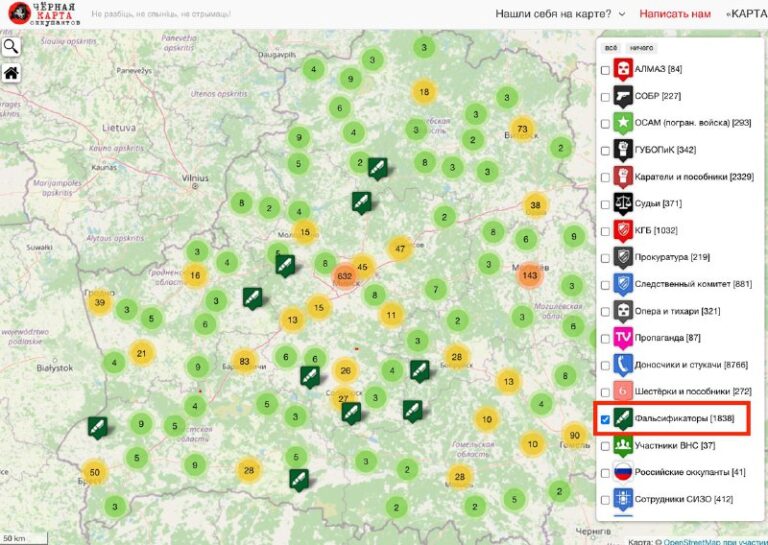Enable the СОБР [227] checkbox
The image size is (768, 545).
(605, 97)
